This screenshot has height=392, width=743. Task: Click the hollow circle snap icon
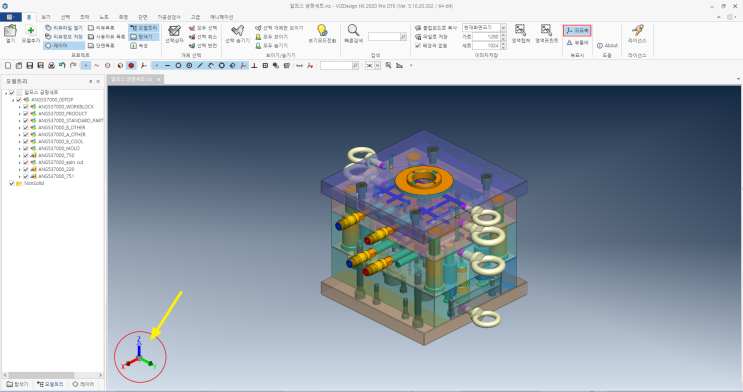coord(178,65)
